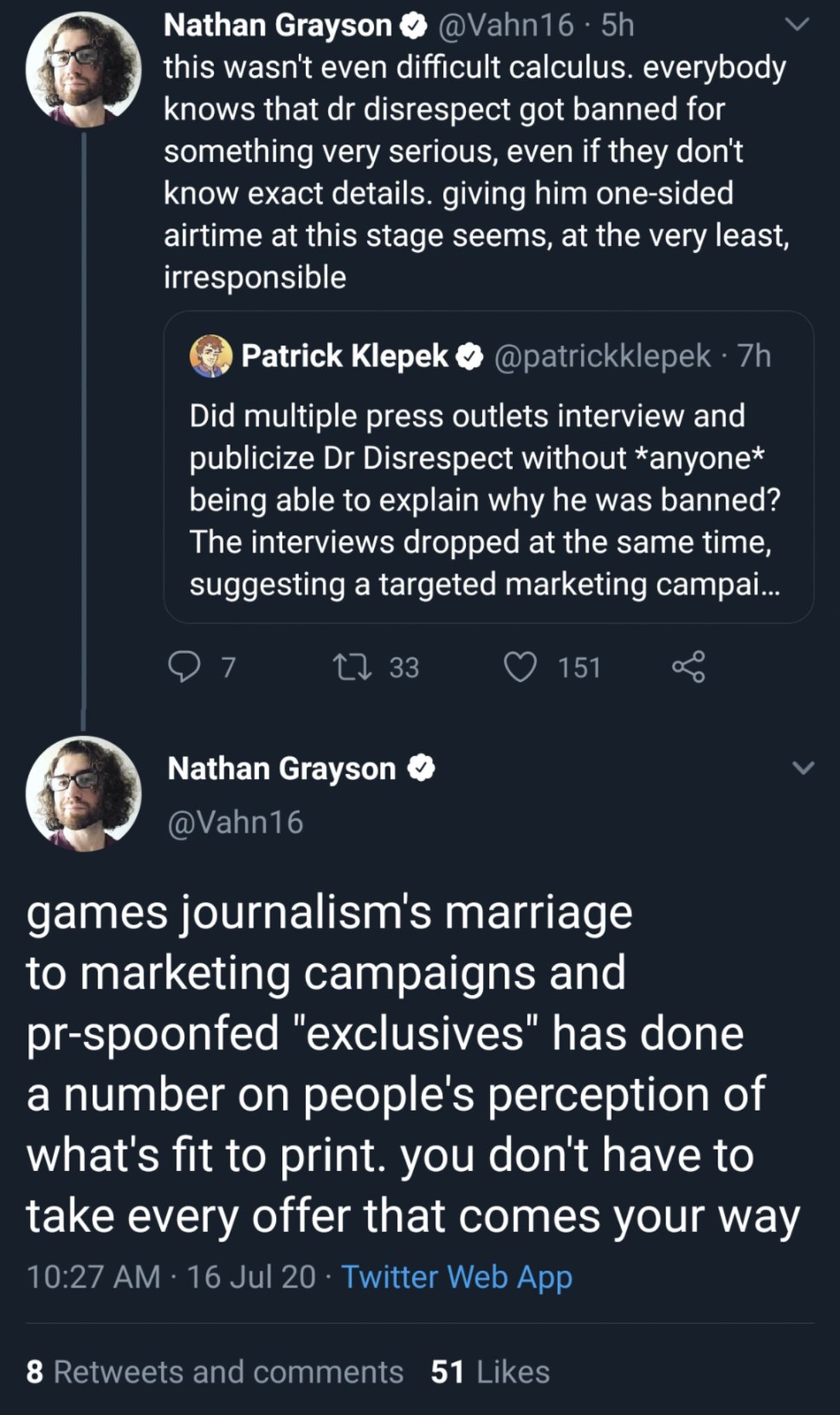The width and height of the screenshot is (840, 1415).
Task: Open the @patrickklepek handle in quoted tweet
Action: click(x=602, y=356)
